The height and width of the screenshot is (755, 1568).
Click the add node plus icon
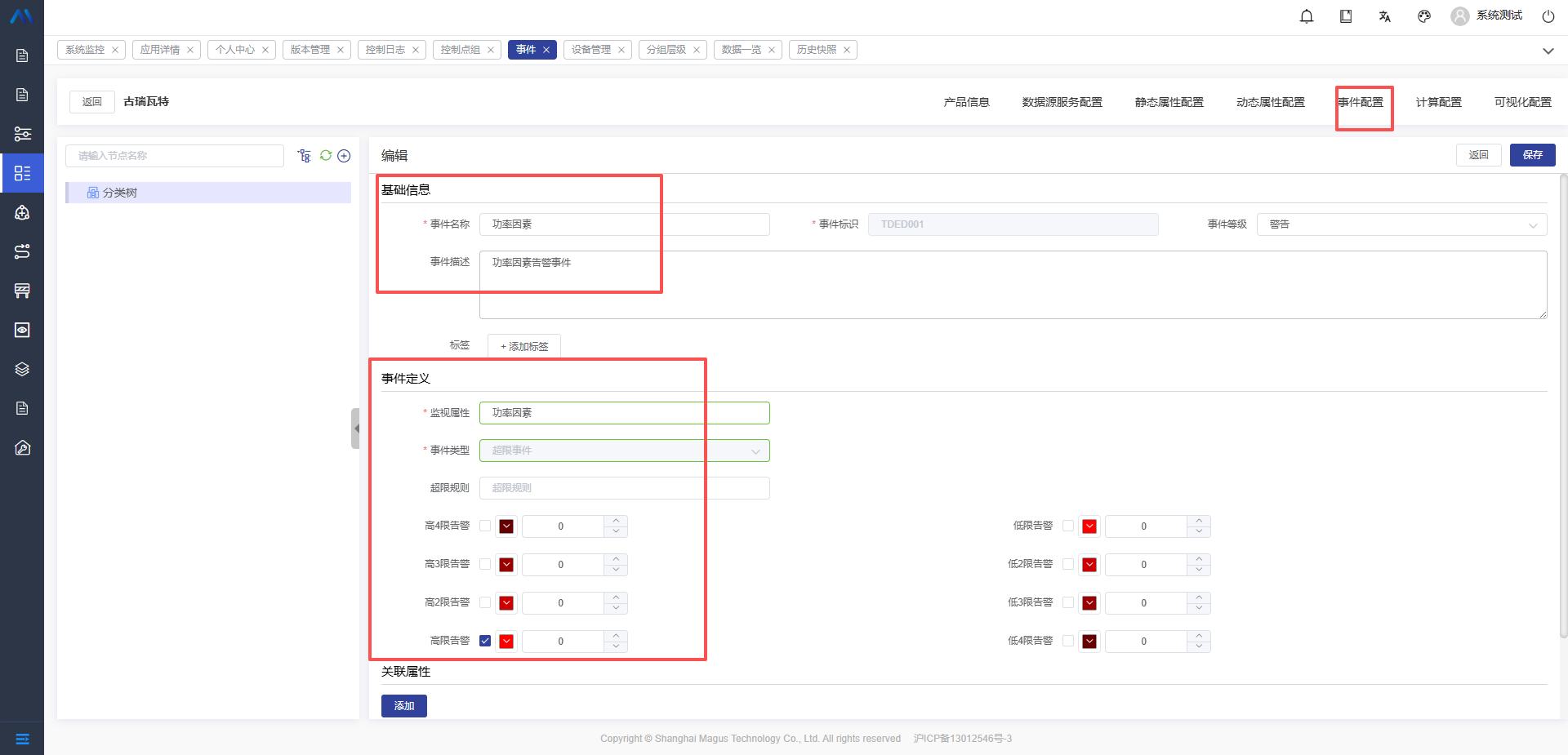[x=344, y=156]
